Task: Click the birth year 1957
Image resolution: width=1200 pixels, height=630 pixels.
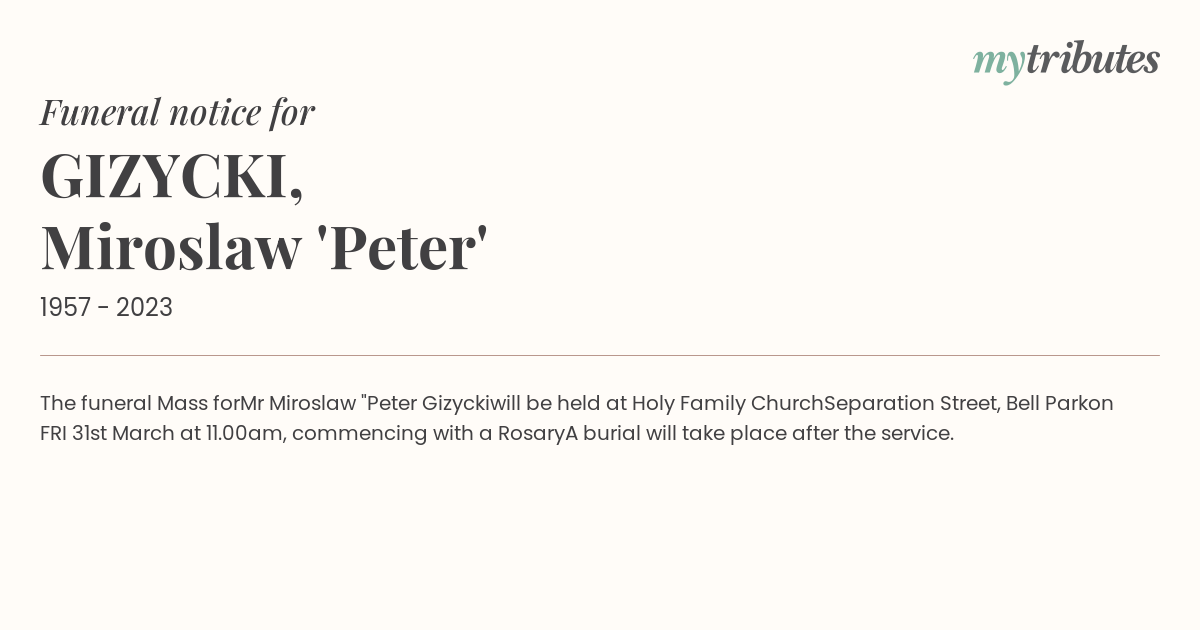Action: (66, 308)
